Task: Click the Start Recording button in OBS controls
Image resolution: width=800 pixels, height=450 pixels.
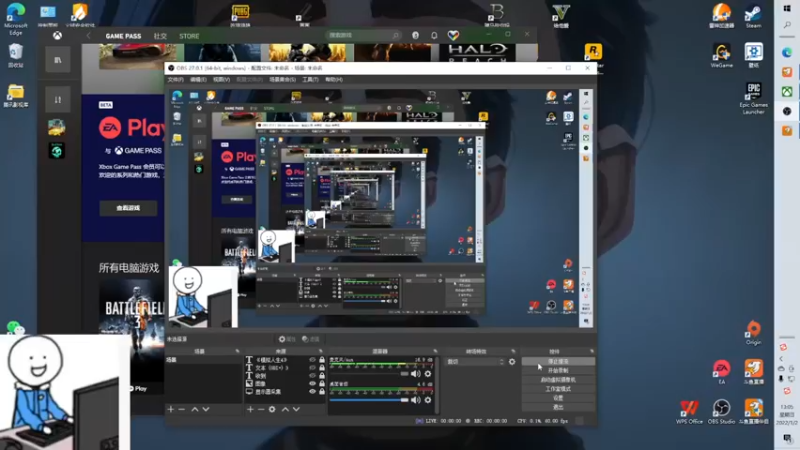Action: click(558, 370)
